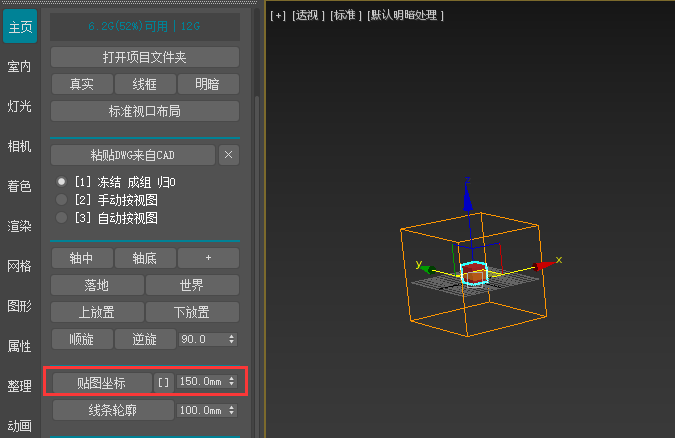Open the 动画 sidebar tab
The height and width of the screenshot is (438, 675).
(x=20, y=426)
